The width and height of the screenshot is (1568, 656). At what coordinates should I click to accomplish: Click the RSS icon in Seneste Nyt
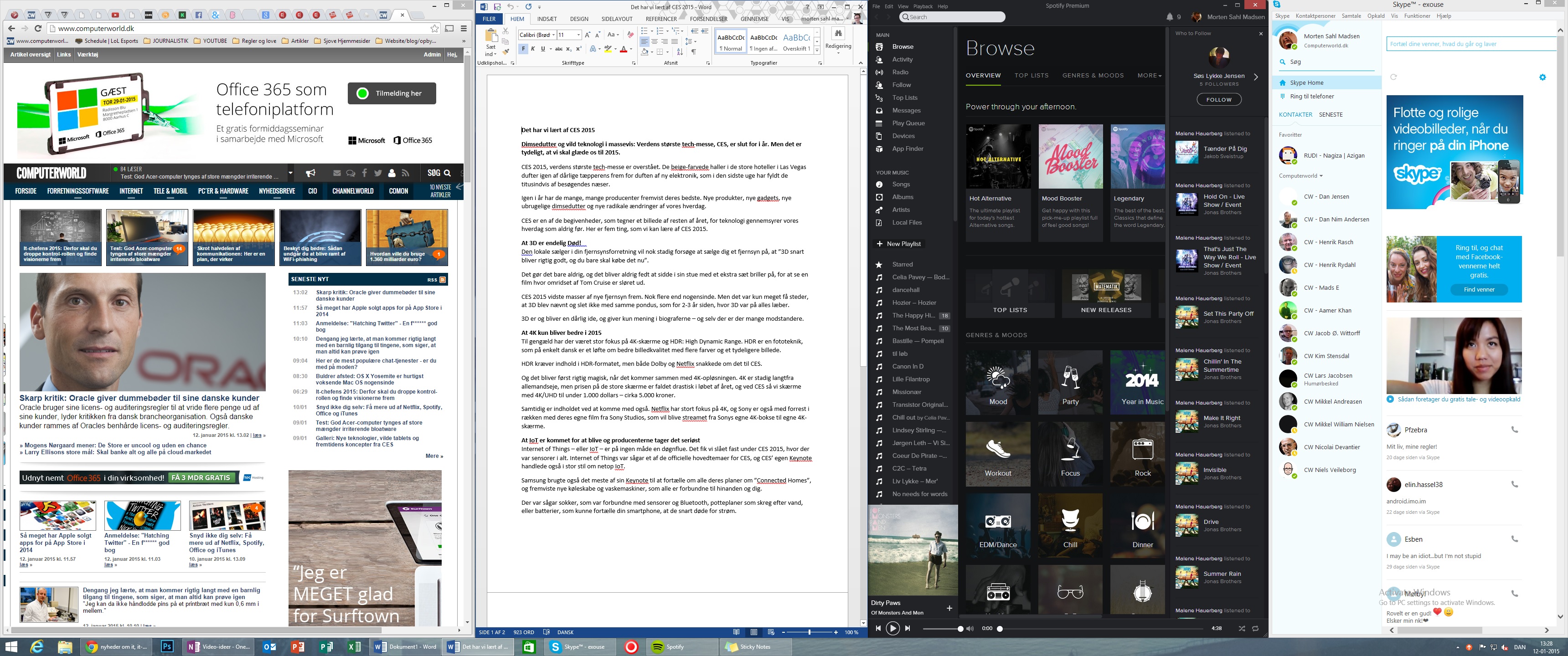click(443, 279)
